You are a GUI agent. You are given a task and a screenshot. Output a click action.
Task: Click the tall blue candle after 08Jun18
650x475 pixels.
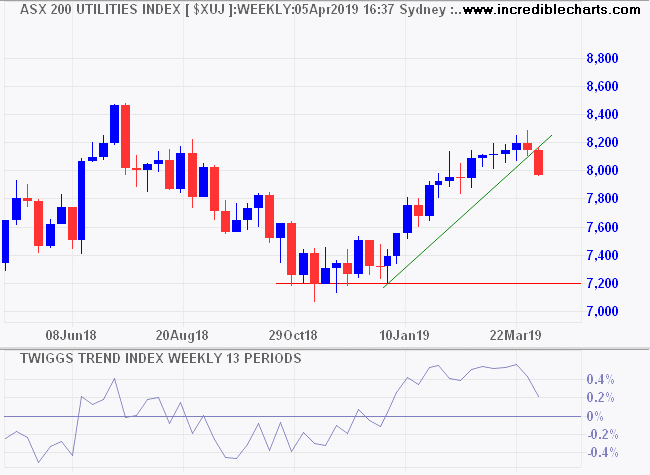(81, 200)
